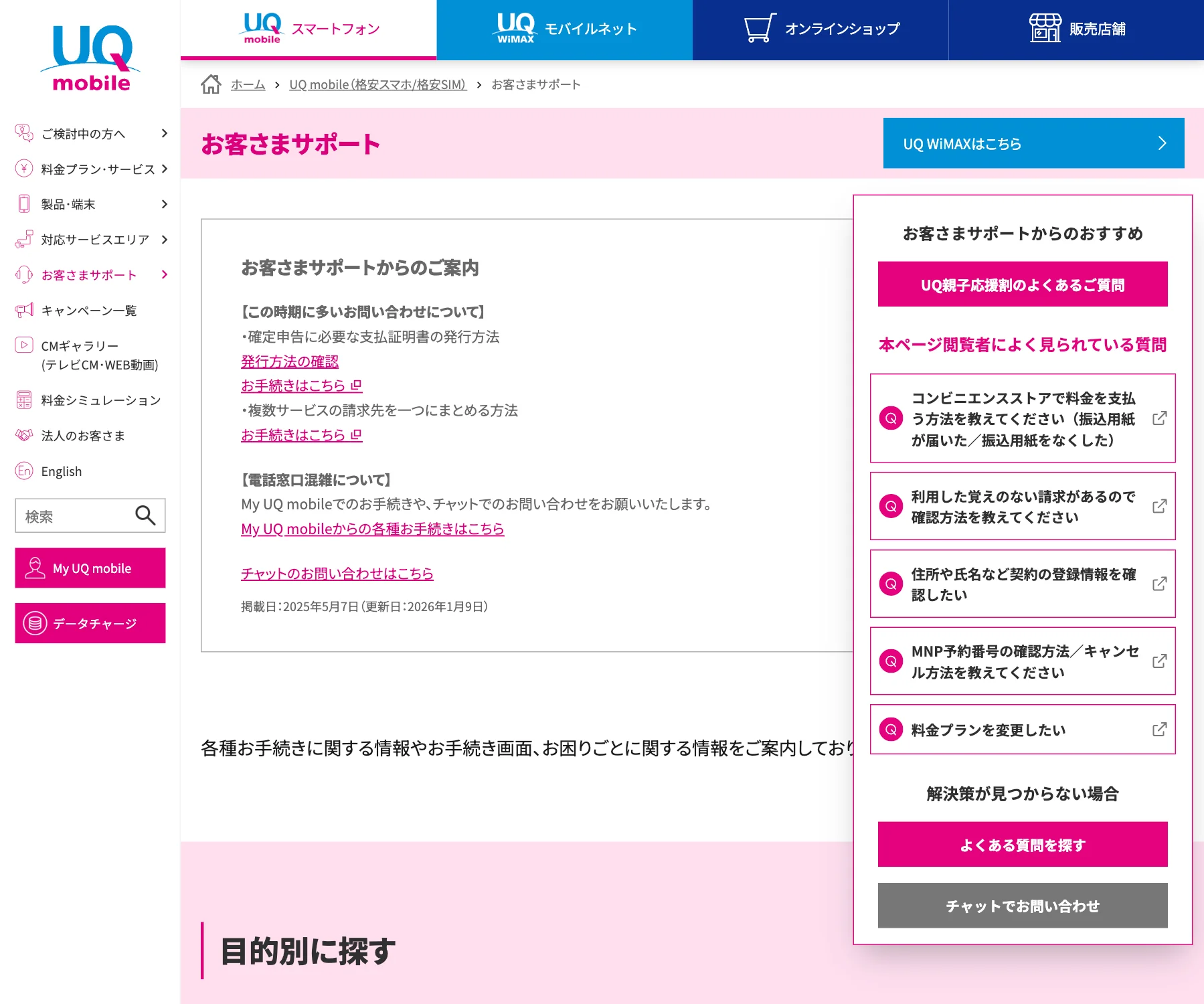The width and height of the screenshot is (1204, 1004).
Task: Select the キャンペーン一覧 megaphone icon
Action: (23, 309)
